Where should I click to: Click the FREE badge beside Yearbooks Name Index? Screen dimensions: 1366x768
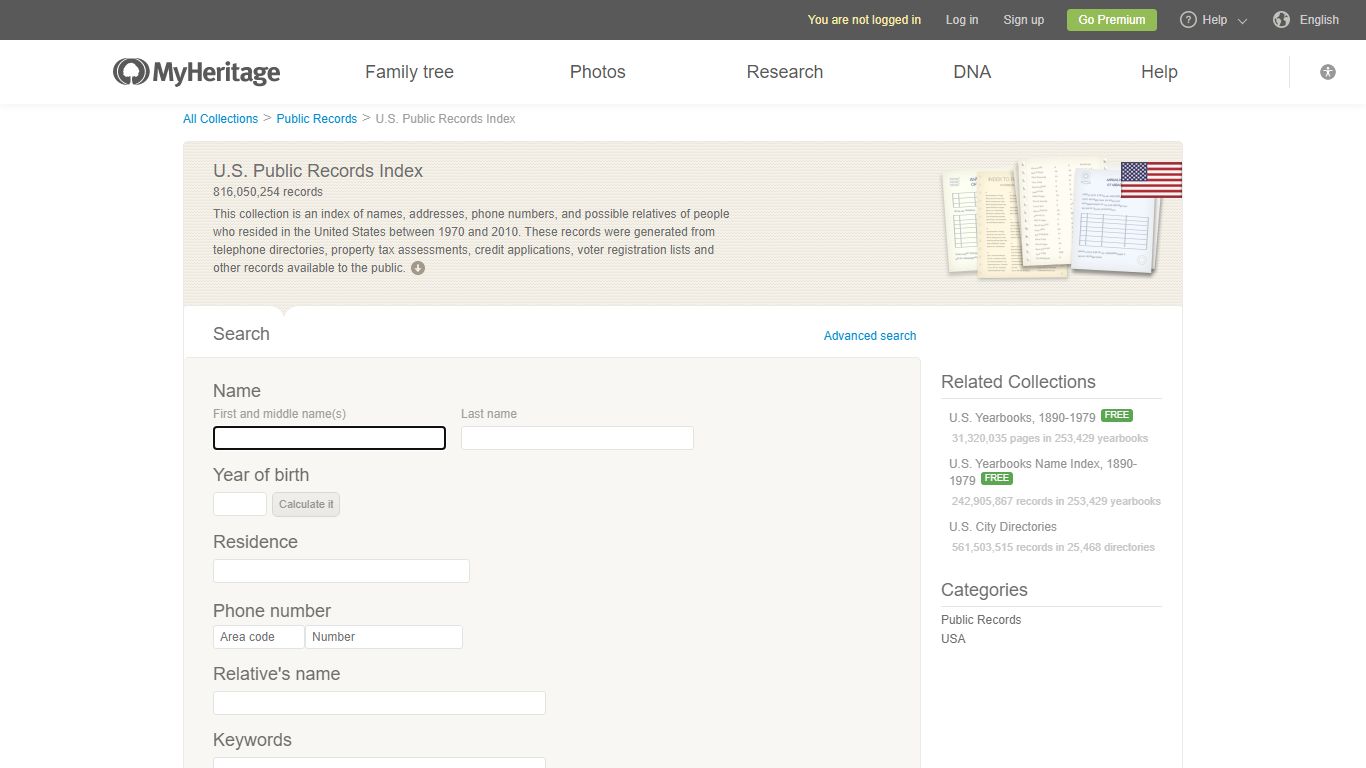[997, 478]
